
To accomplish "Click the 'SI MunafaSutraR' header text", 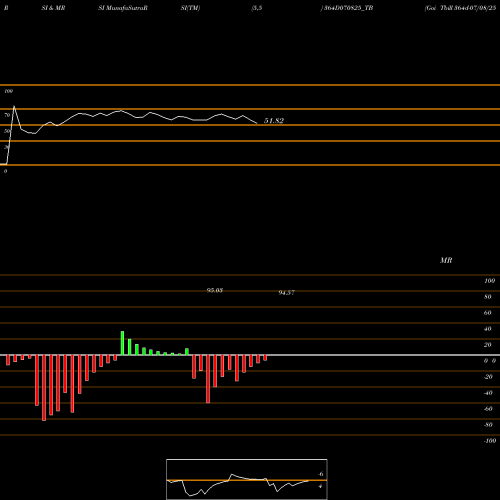I will tap(123, 8).
